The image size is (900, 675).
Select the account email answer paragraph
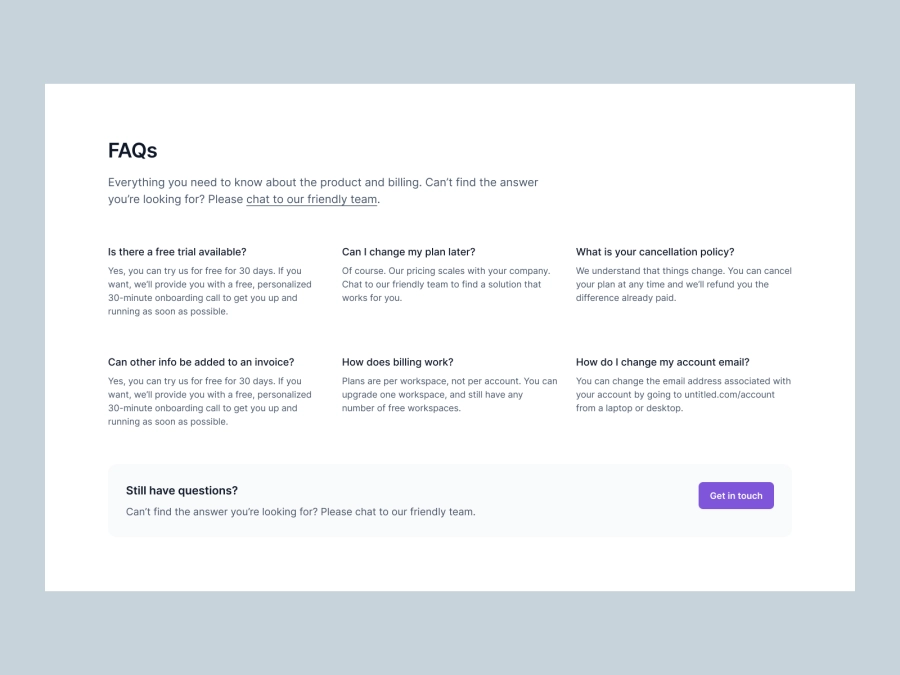(683, 394)
